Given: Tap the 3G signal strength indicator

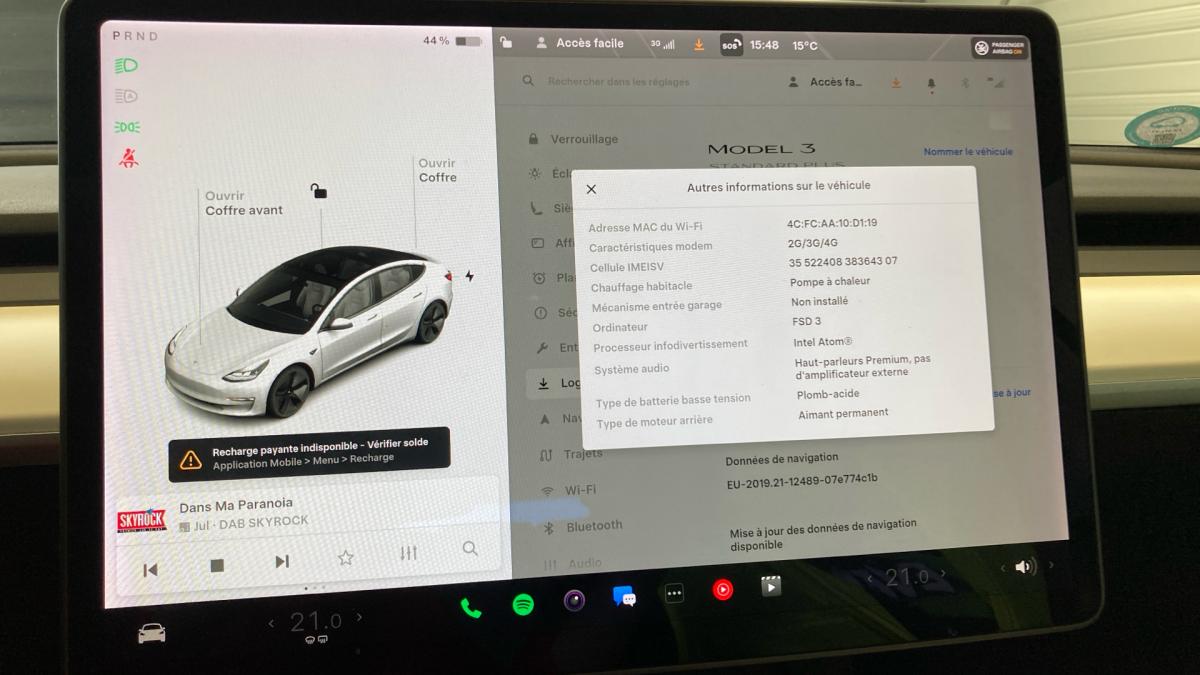Looking at the screenshot, I should pyautogui.click(x=662, y=44).
